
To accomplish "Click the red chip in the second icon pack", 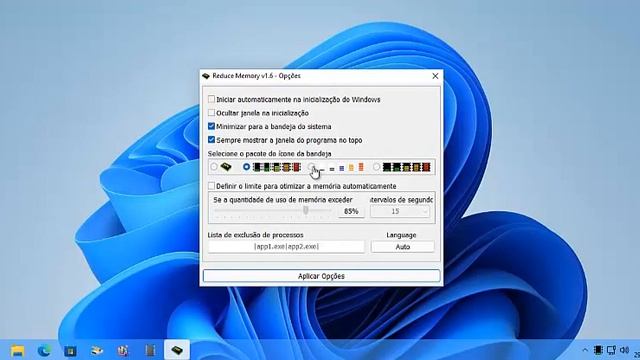I will (x=297, y=167).
